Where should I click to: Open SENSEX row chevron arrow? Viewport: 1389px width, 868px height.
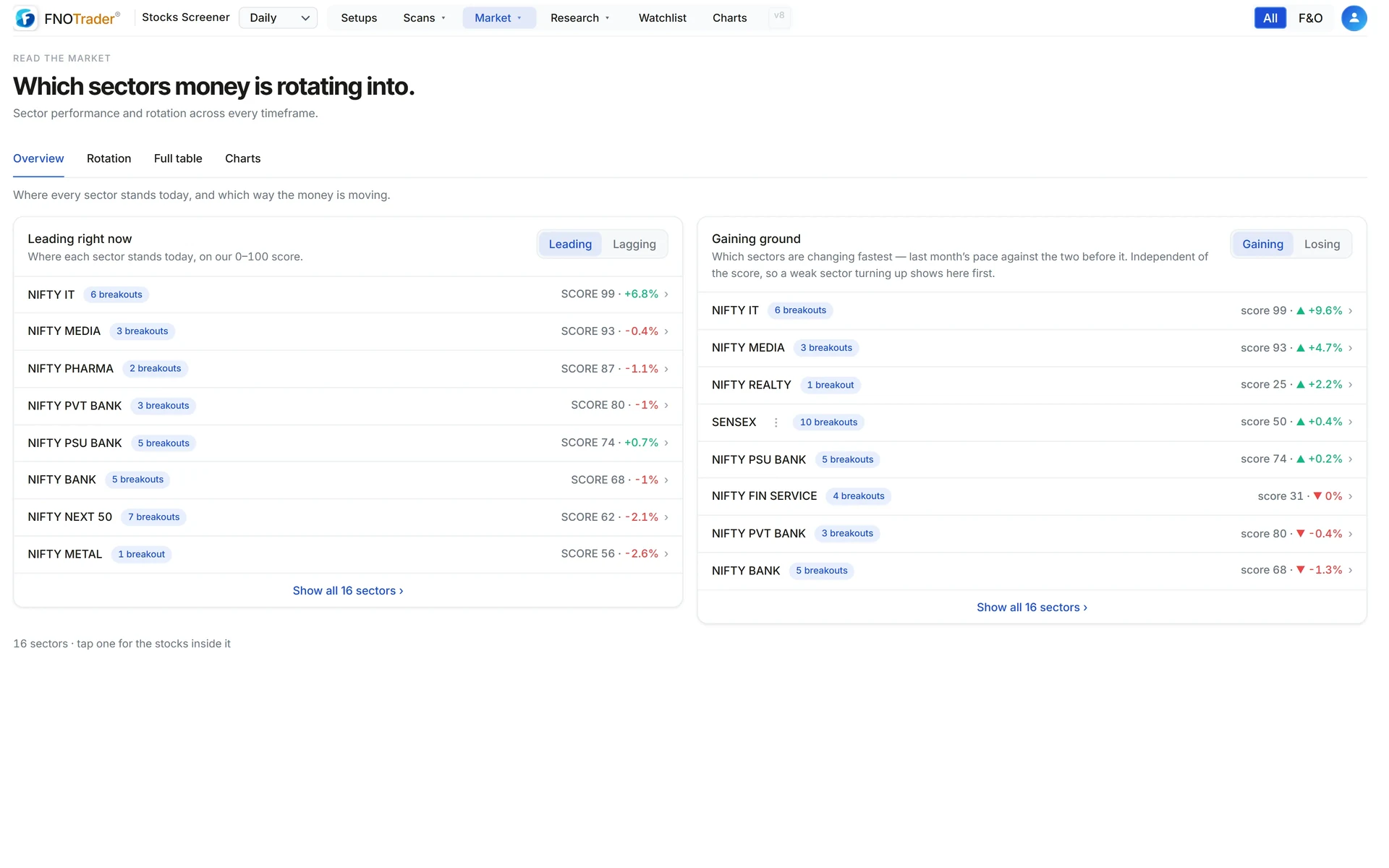1350,422
